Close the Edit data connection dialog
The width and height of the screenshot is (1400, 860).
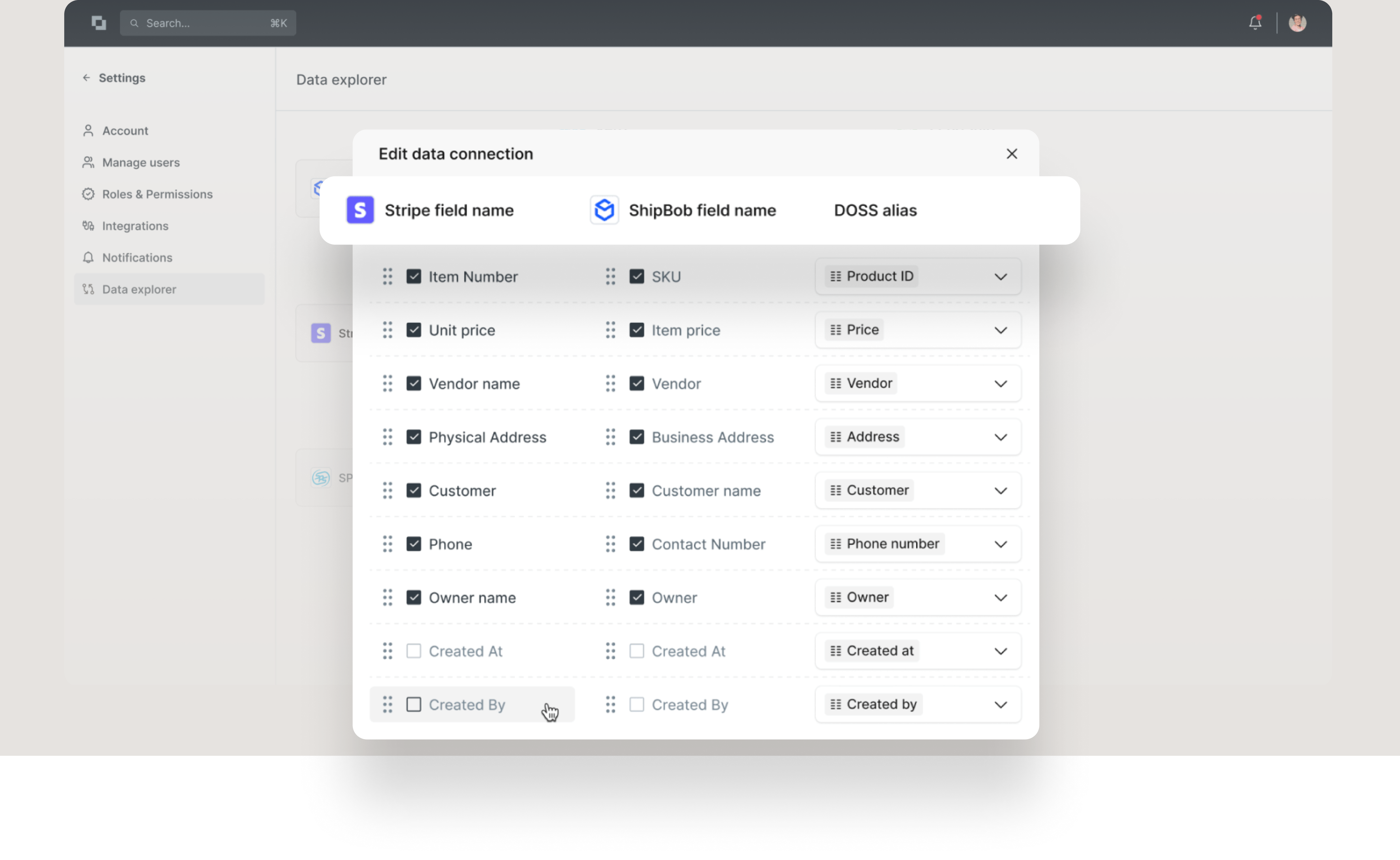pyautogui.click(x=1012, y=153)
